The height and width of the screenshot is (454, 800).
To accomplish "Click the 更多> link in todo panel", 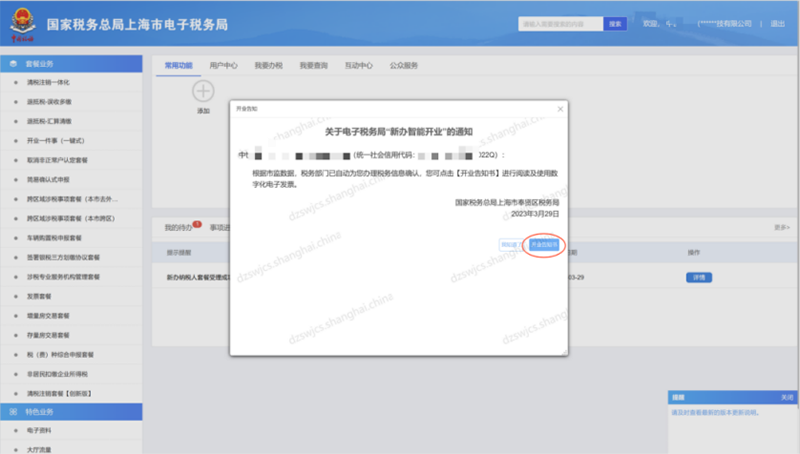I will tap(782, 227).
